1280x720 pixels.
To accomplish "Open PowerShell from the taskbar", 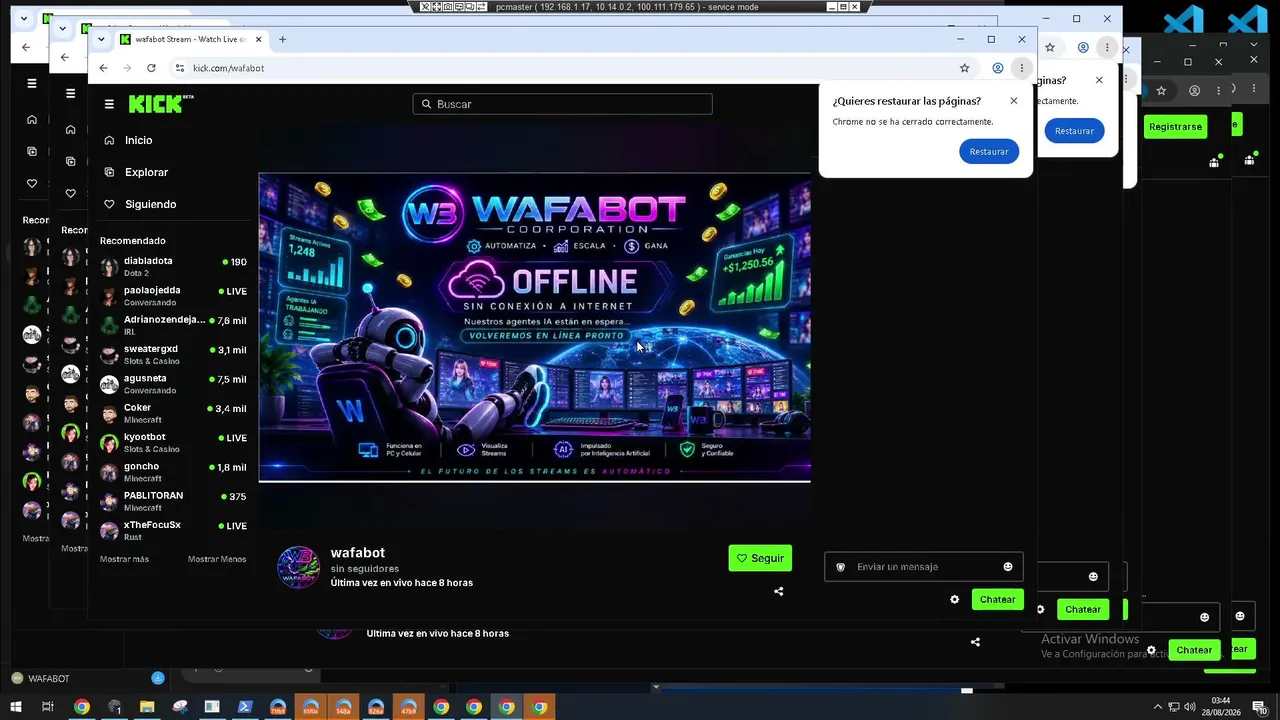I will (244, 707).
